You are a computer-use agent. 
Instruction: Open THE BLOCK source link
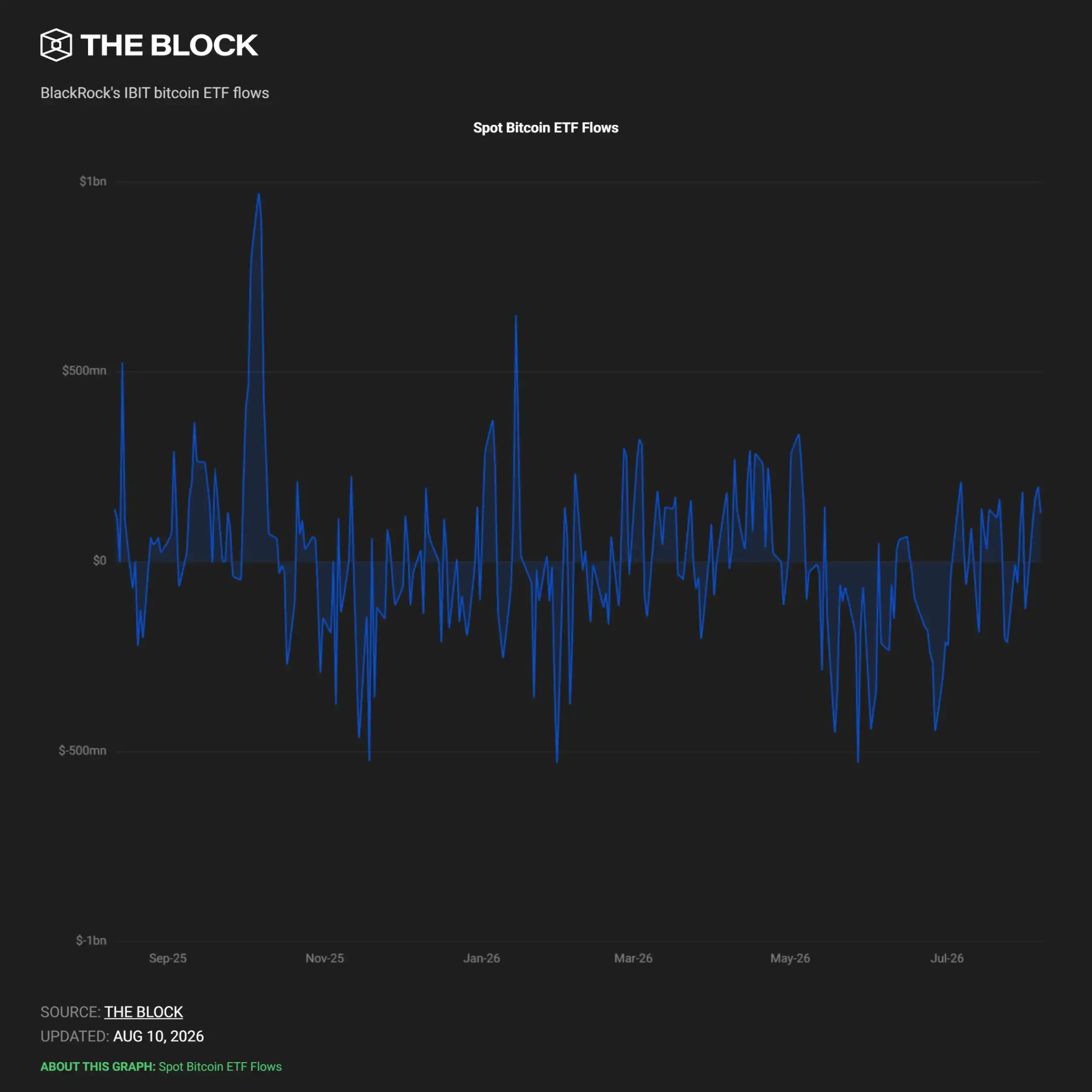coord(143,1011)
